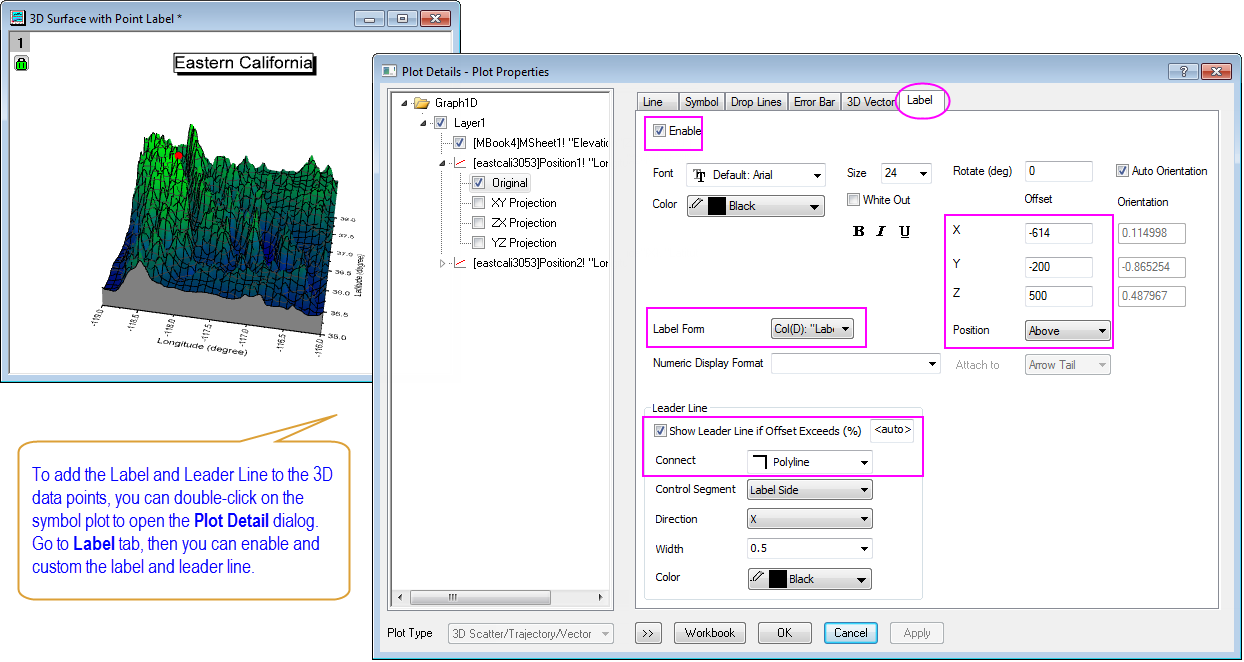
Task: Toggle the Layer1 checkbox in tree
Action: [441, 122]
